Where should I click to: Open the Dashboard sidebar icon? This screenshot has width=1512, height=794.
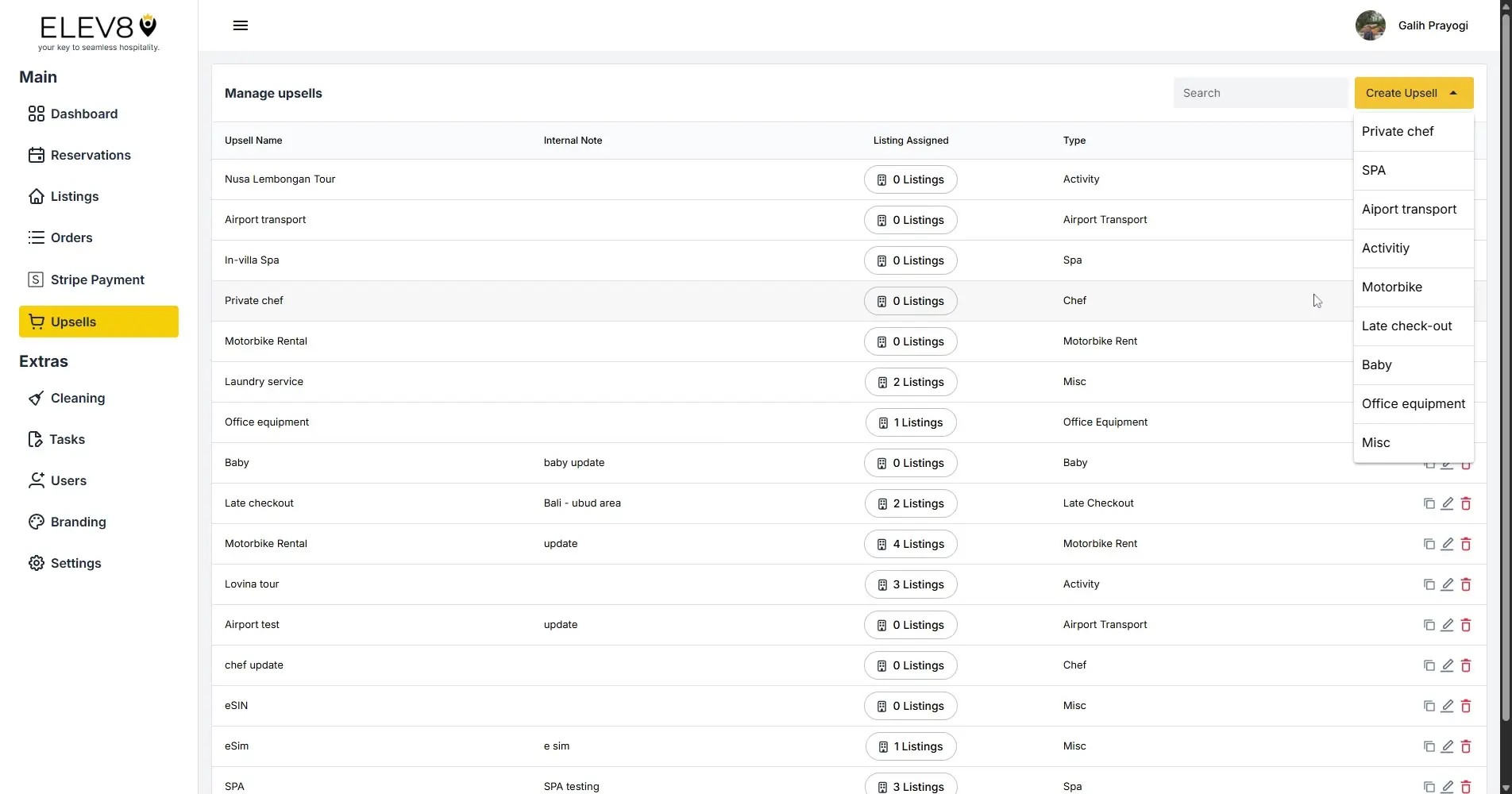point(36,114)
